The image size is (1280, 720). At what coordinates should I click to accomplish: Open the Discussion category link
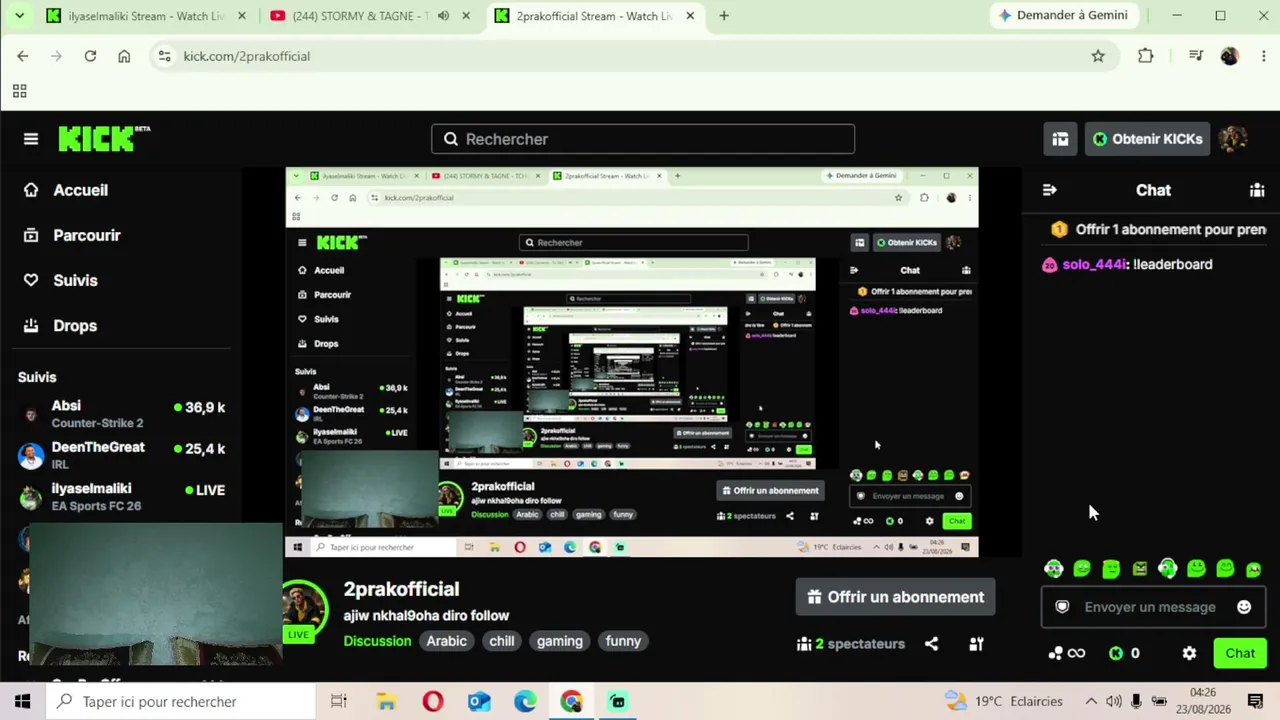click(x=377, y=641)
